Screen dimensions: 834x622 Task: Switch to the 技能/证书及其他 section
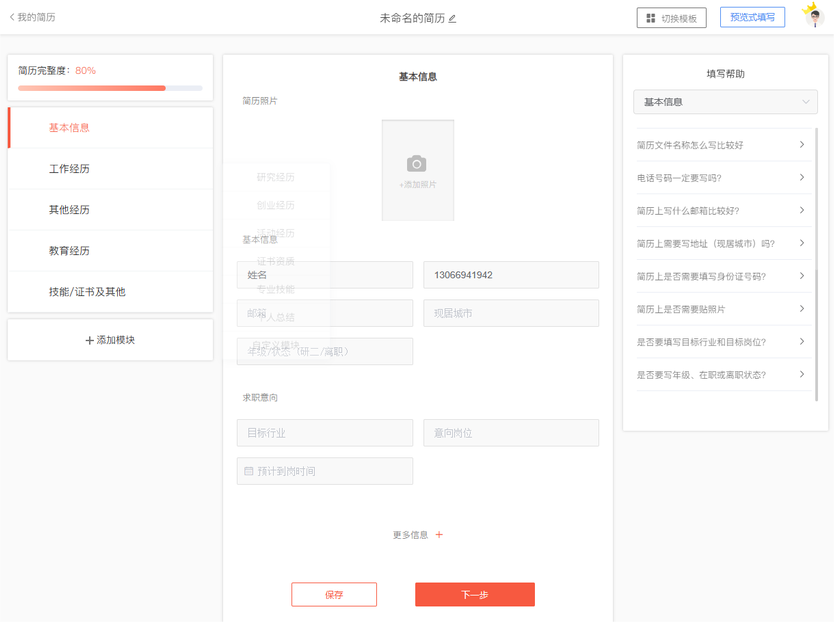click(111, 292)
